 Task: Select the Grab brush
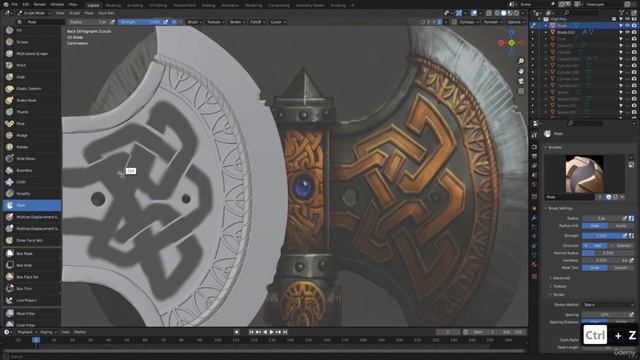32,77
